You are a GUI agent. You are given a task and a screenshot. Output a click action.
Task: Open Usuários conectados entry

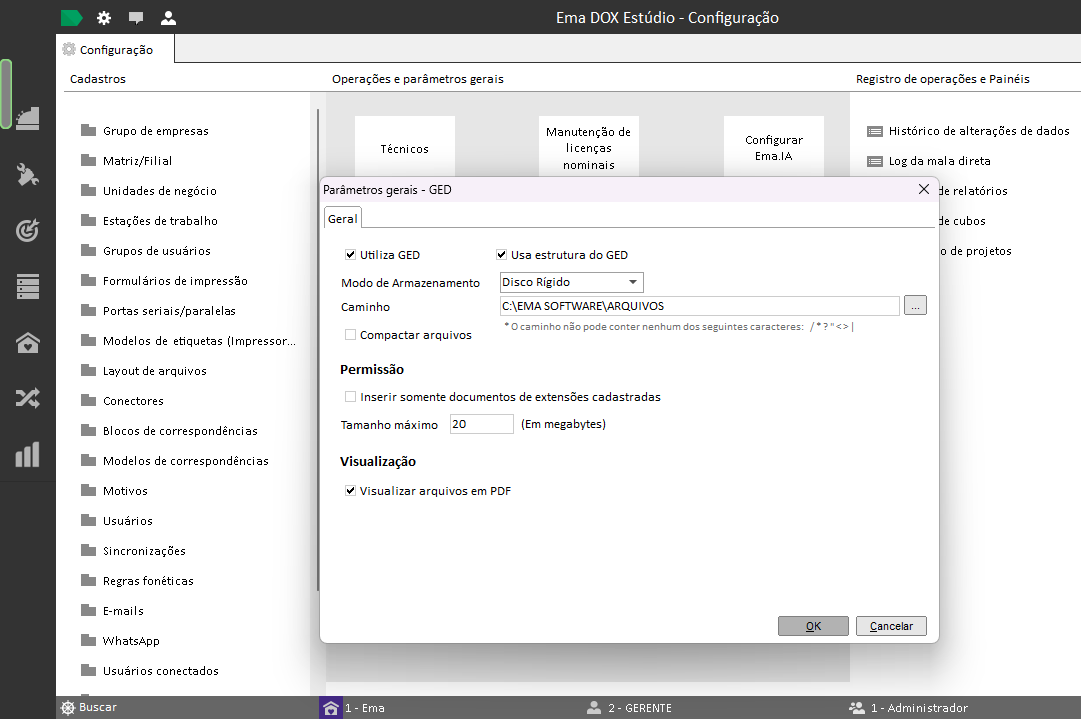click(161, 671)
